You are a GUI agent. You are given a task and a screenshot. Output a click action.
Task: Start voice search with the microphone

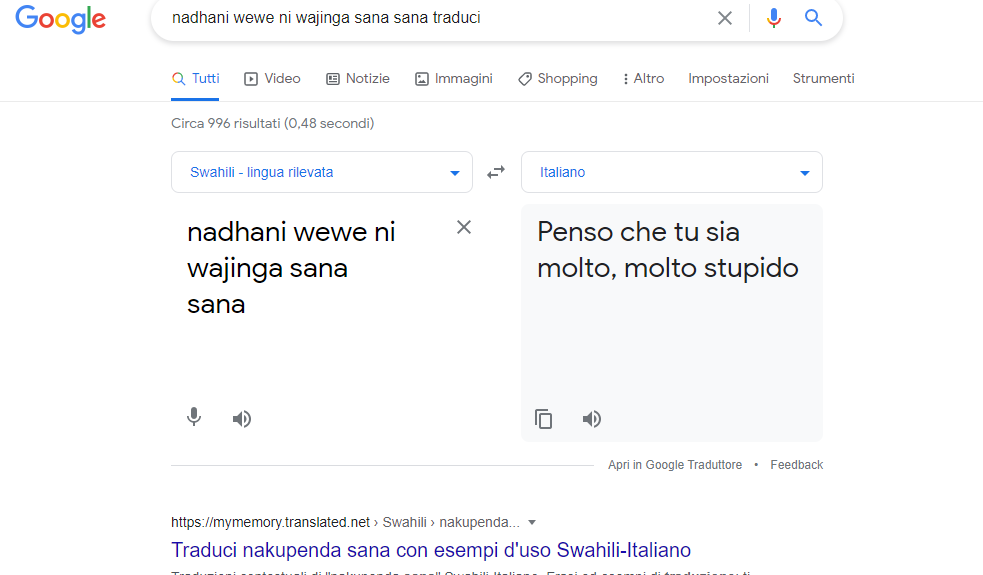(773, 18)
